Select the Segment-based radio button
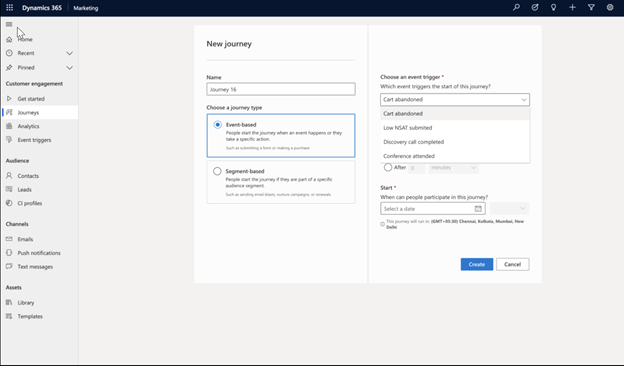The image size is (624, 366). (217, 171)
